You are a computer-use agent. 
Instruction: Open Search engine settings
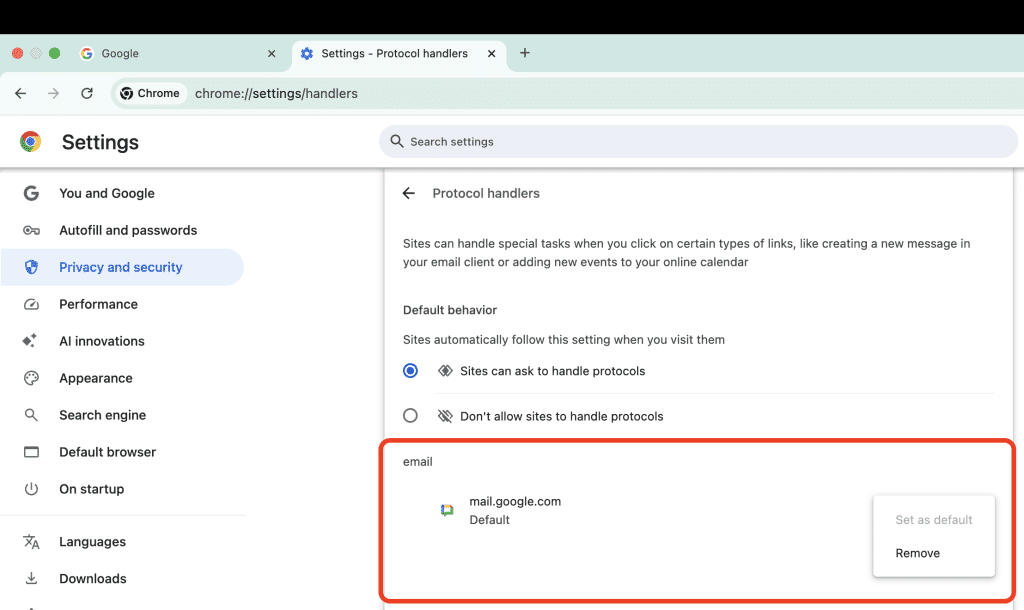(102, 416)
